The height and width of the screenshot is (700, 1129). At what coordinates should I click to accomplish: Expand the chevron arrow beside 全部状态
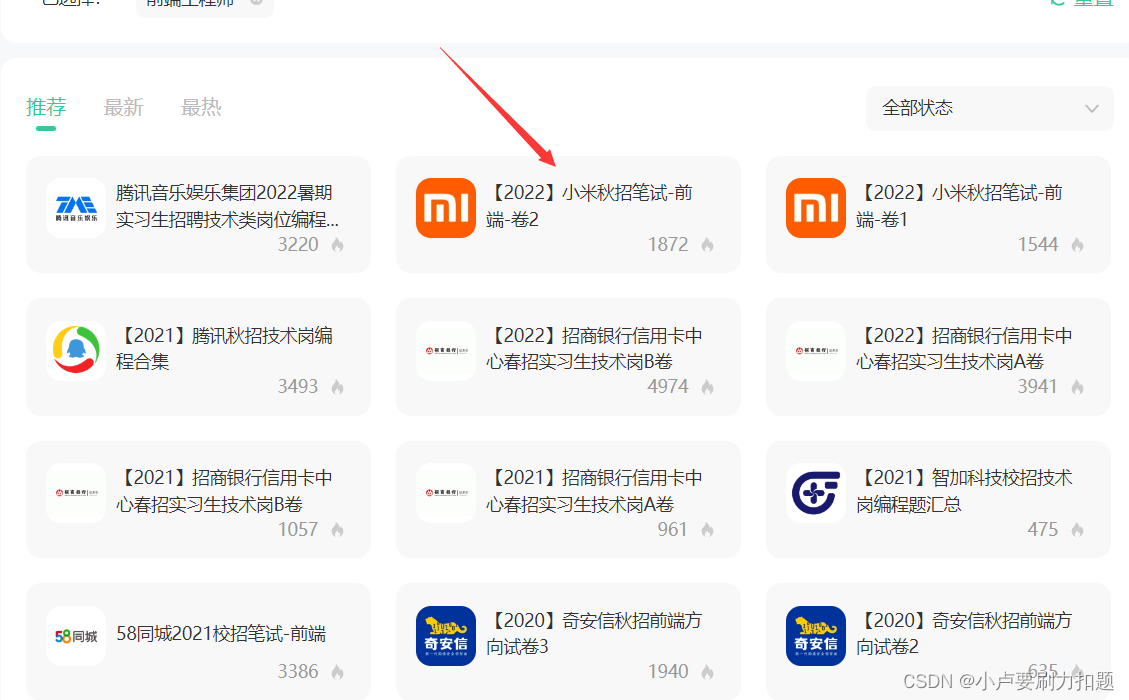[x=1092, y=109]
